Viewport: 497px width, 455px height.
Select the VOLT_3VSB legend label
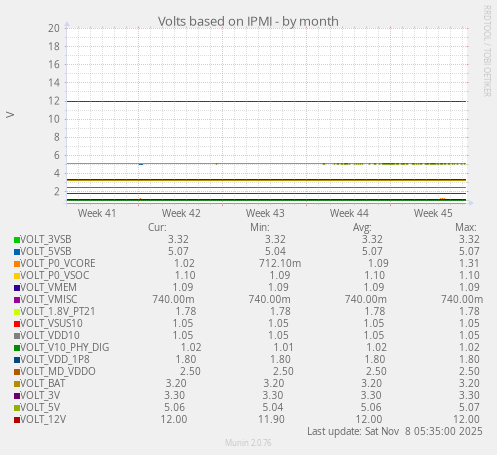click(x=46, y=240)
